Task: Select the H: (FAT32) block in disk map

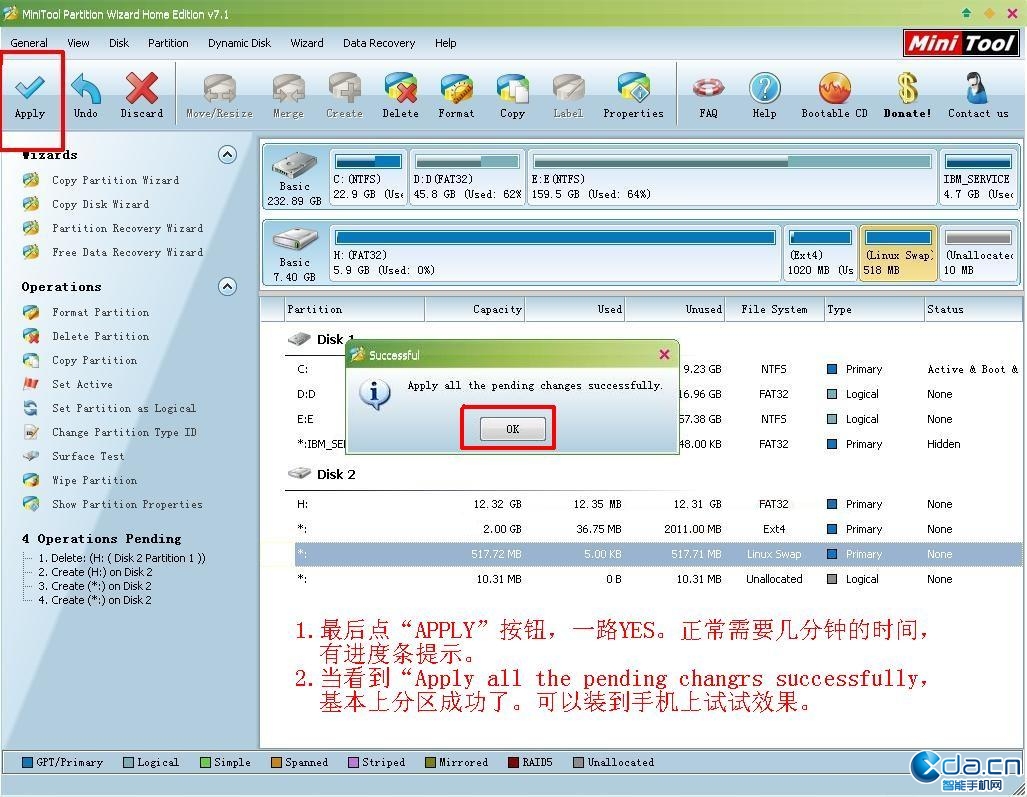Action: coord(554,254)
